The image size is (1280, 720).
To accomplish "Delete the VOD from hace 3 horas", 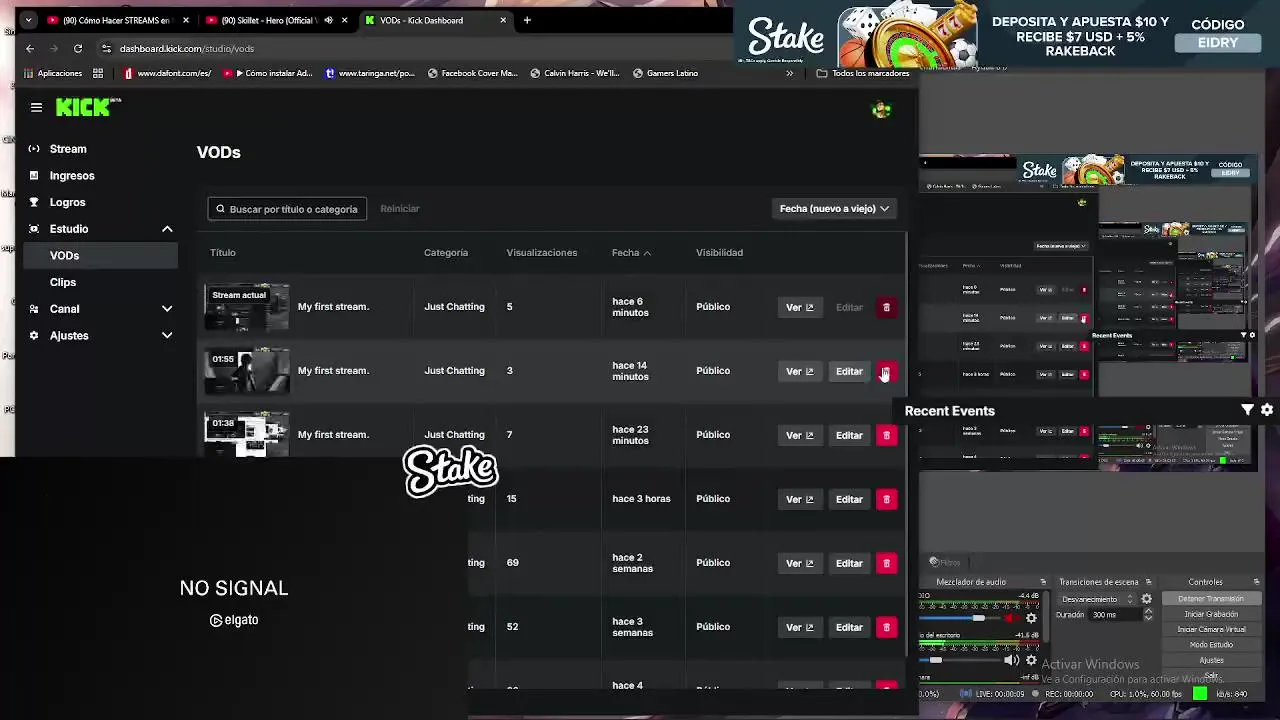I will tap(886, 499).
